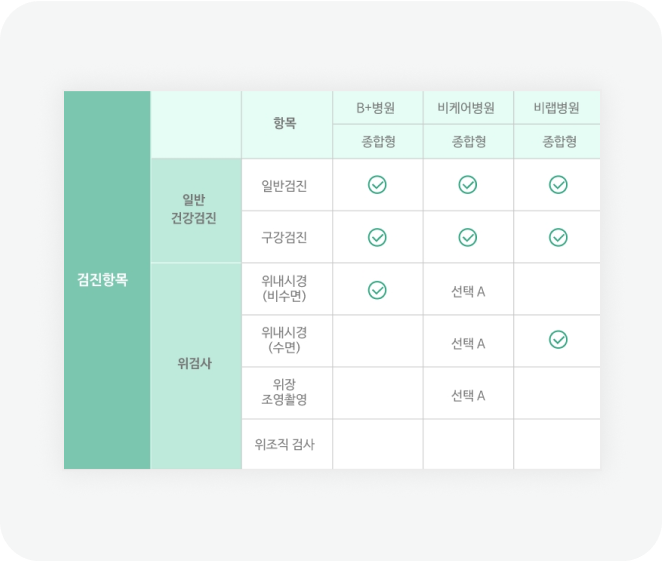
Task: Click the 항목 header cell
Action: [286, 123]
